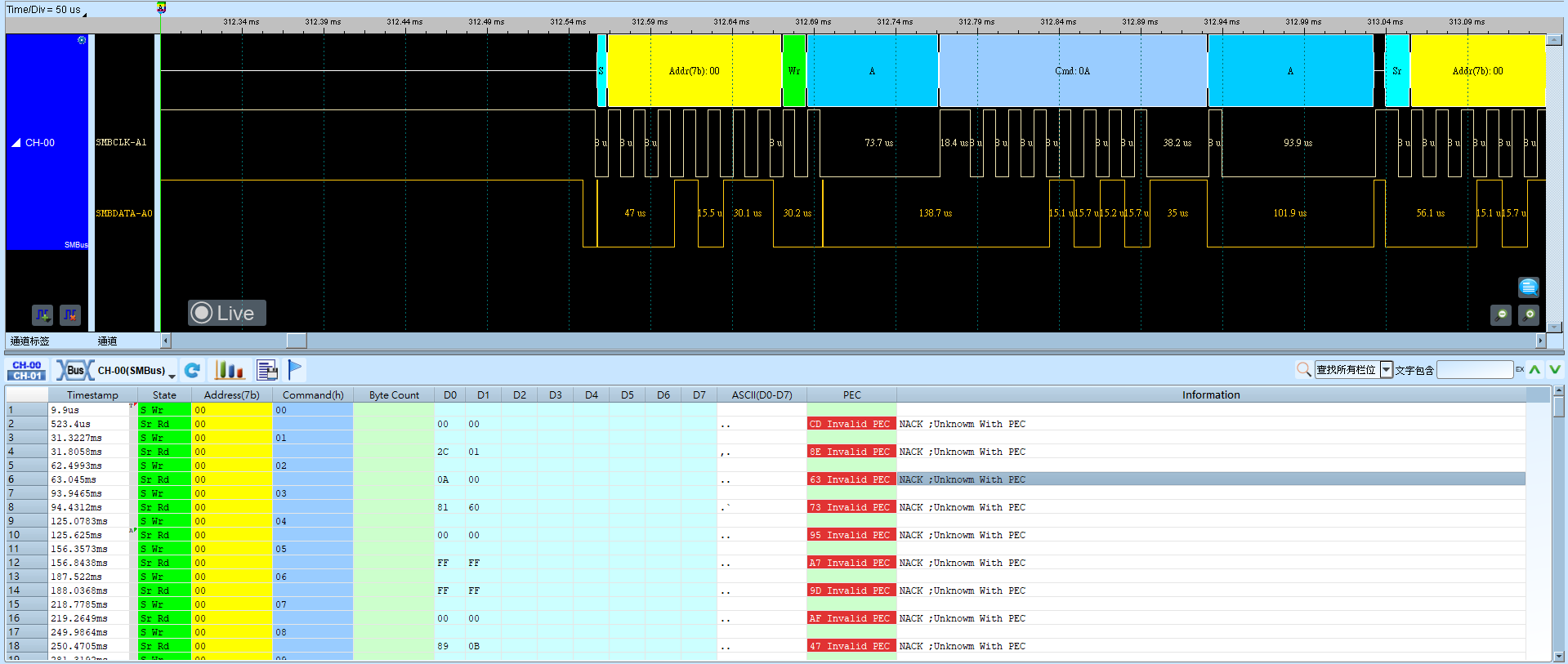Click the Command(h) column header
This screenshot has height=664, width=1568.
[313, 395]
